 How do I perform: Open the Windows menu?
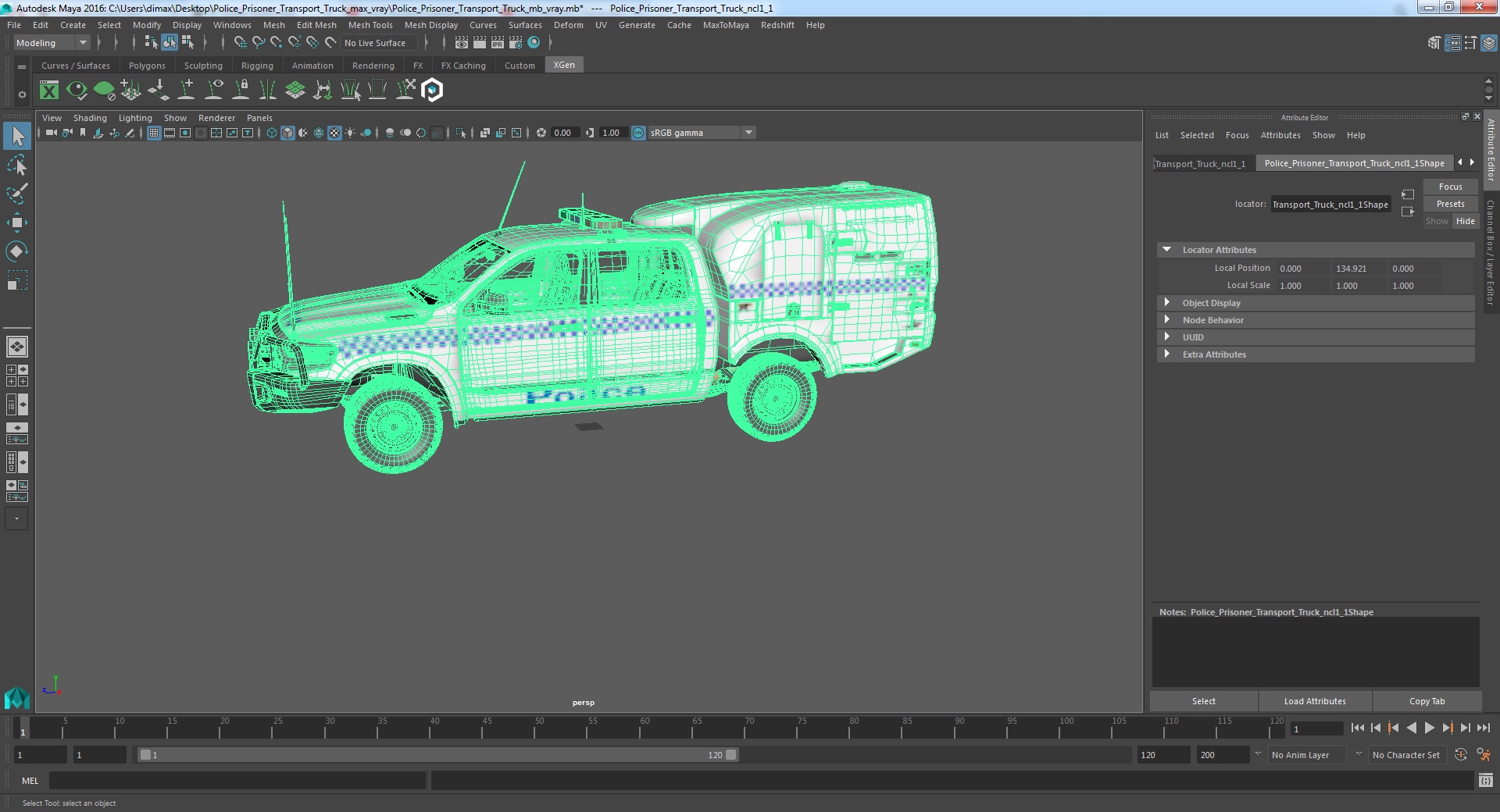pos(232,25)
